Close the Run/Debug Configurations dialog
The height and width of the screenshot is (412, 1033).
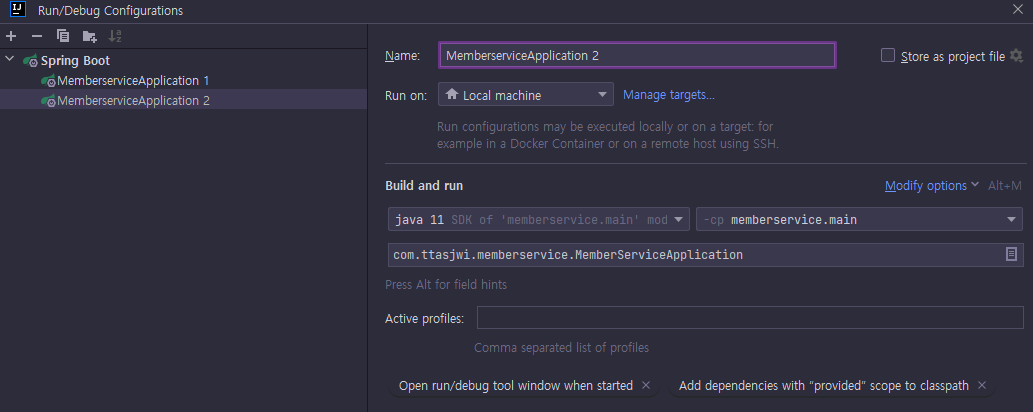(1017, 9)
